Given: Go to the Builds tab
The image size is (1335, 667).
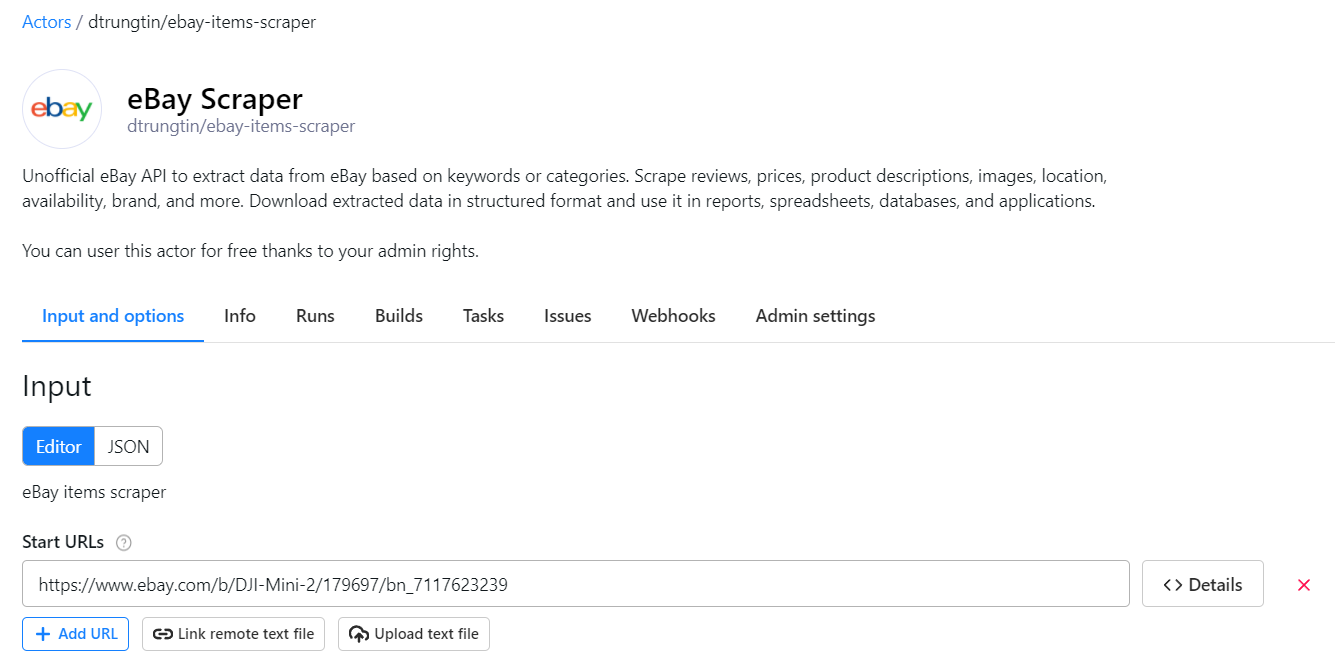Looking at the screenshot, I should [x=399, y=316].
